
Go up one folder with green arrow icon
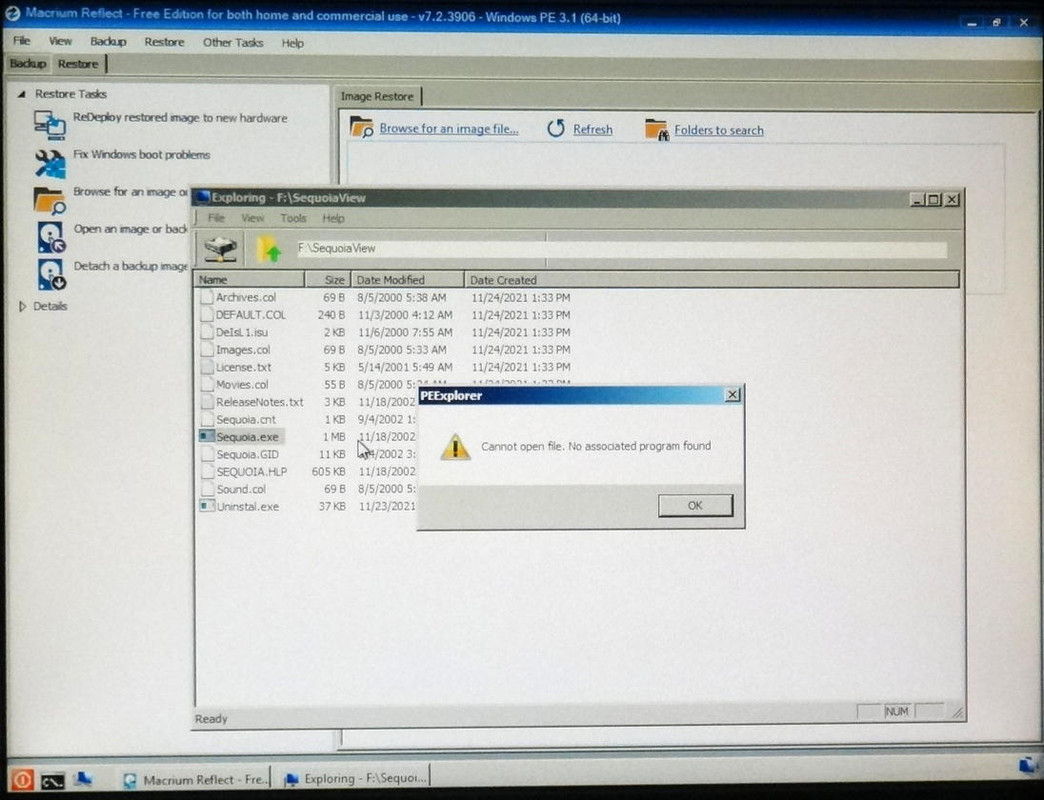click(x=269, y=249)
